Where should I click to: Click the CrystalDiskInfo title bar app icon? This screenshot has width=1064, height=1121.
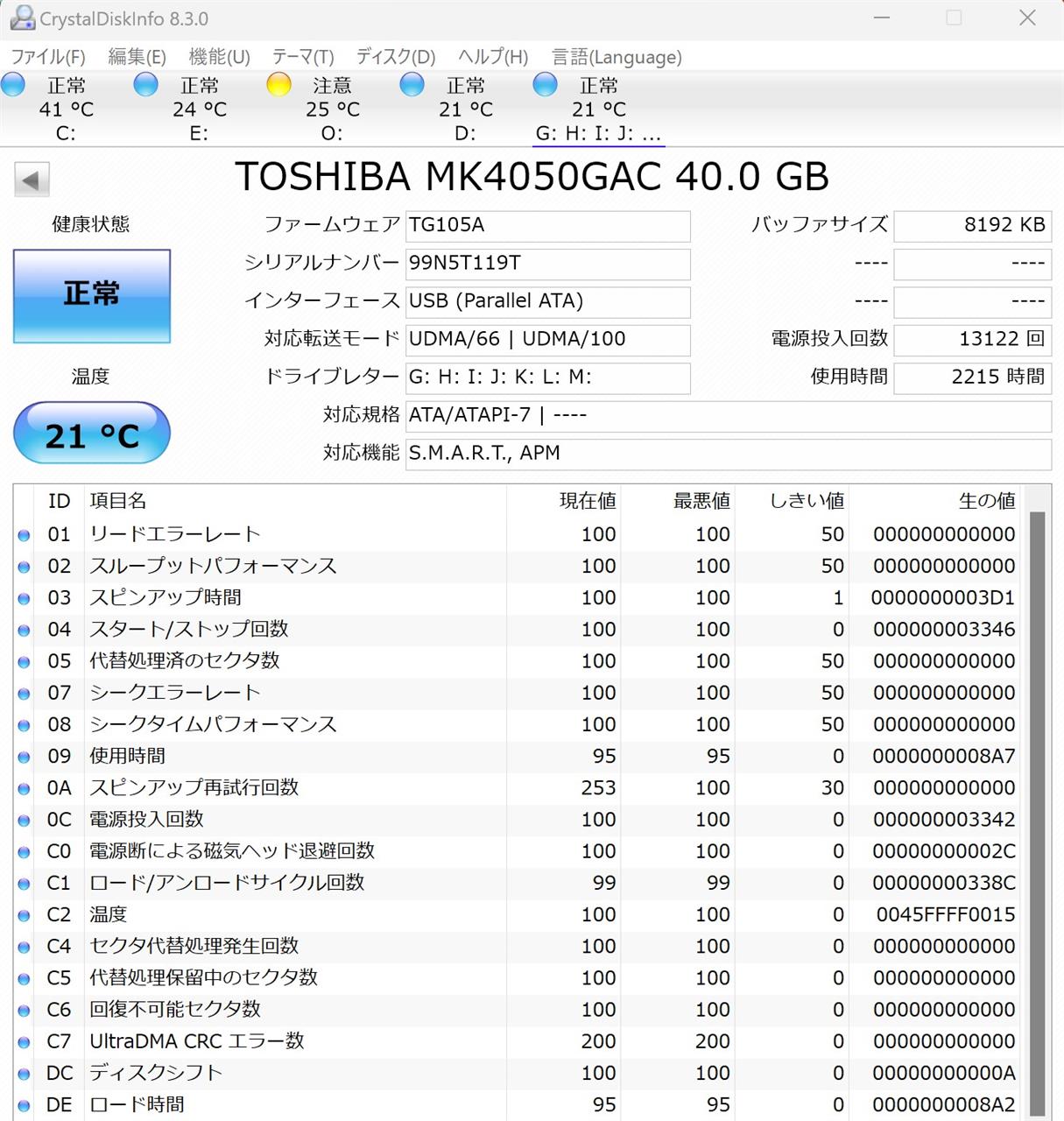pyautogui.click(x=22, y=18)
